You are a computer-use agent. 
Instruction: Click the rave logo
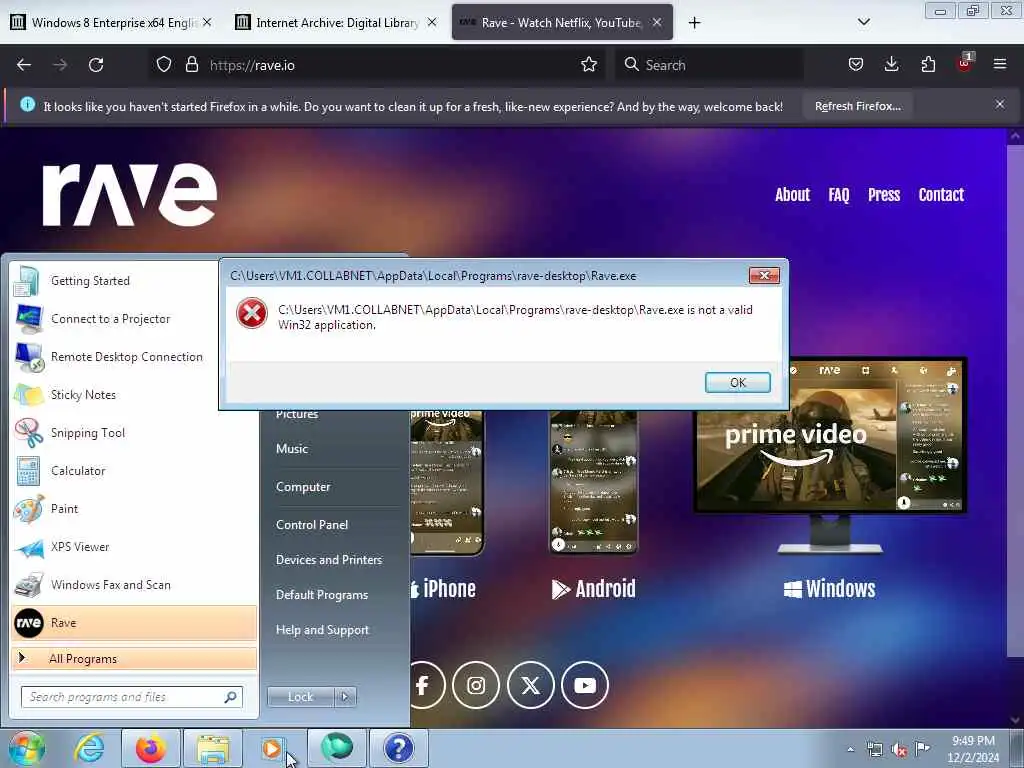click(129, 195)
